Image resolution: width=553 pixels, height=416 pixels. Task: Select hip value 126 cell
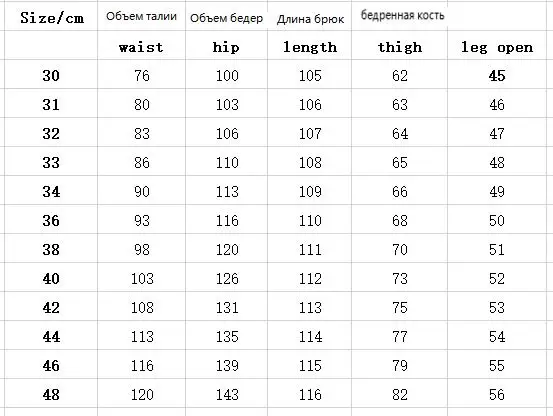[226, 277]
